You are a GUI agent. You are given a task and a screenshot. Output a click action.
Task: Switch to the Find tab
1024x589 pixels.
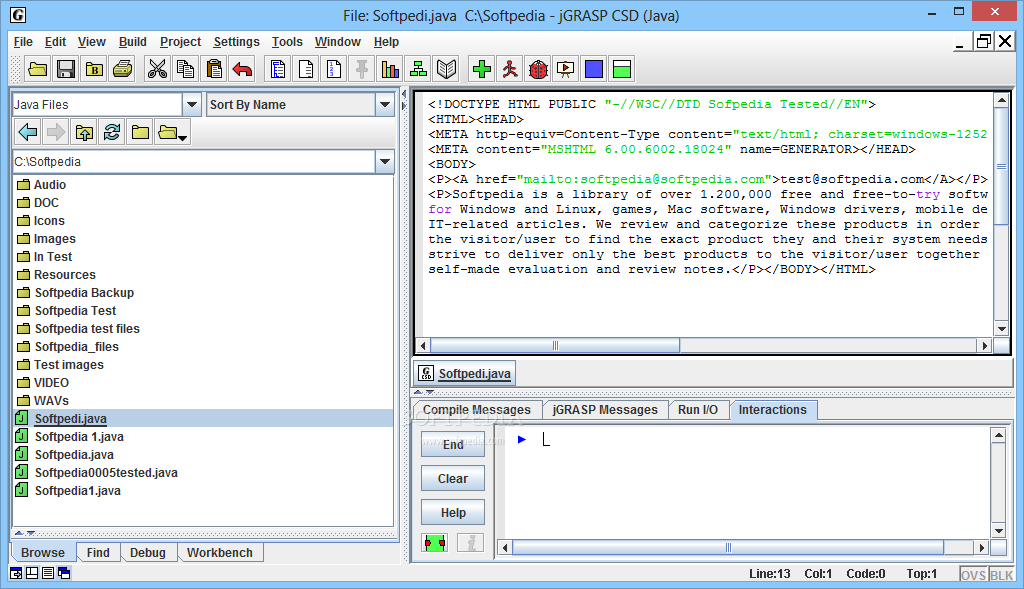tap(98, 552)
